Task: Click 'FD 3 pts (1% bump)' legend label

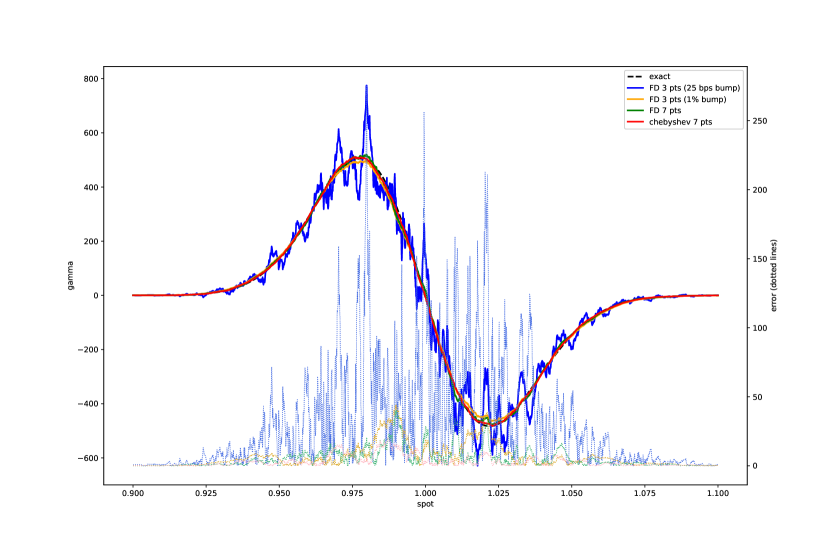Action: [688, 99]
